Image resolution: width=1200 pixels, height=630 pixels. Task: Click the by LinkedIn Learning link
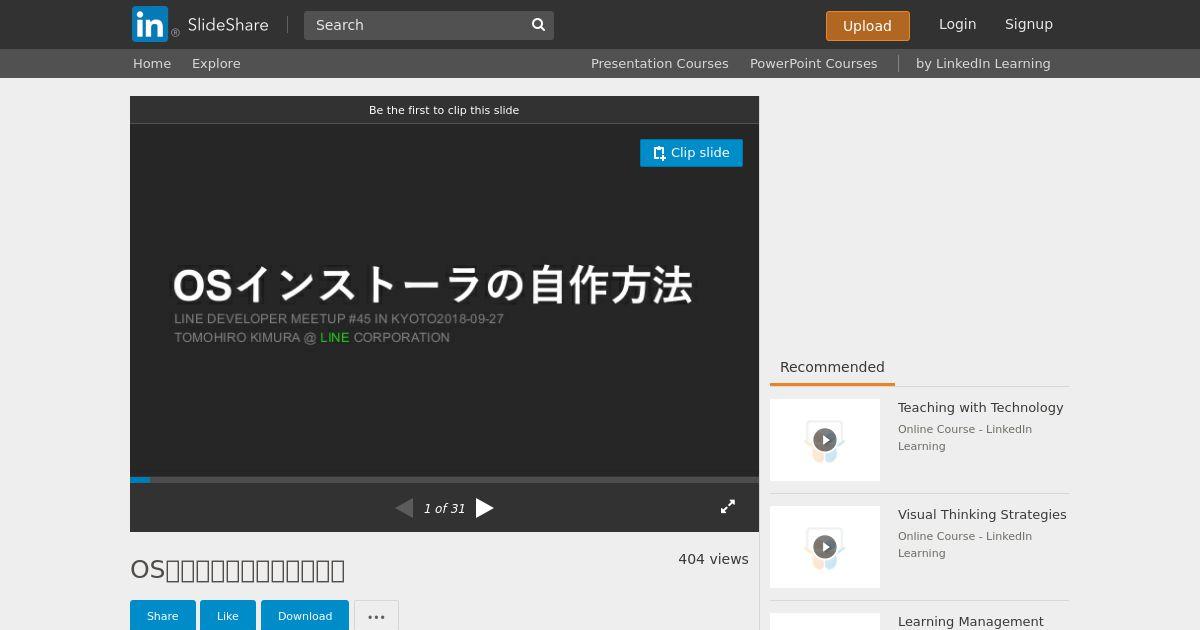[983, 63]
